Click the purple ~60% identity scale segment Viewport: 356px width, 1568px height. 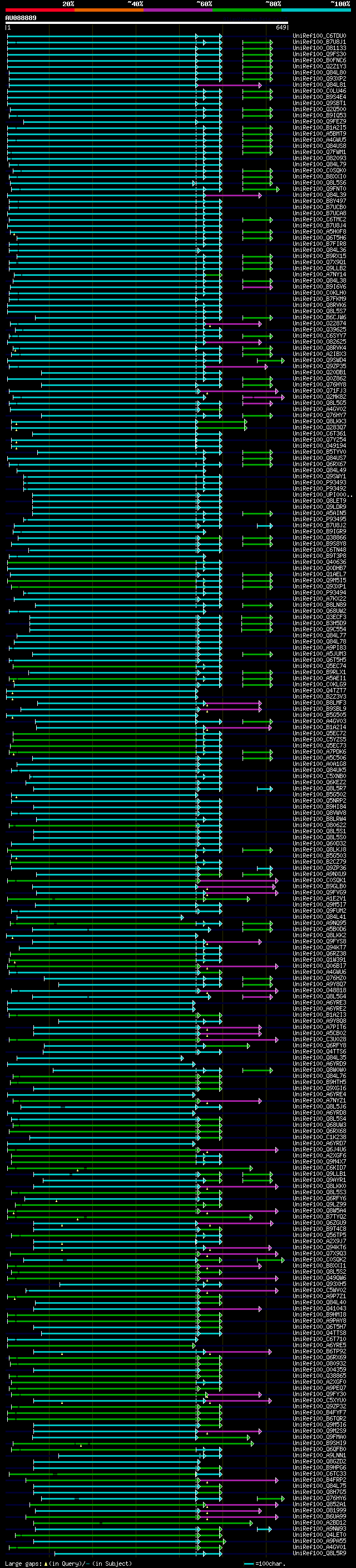[177, 10]
